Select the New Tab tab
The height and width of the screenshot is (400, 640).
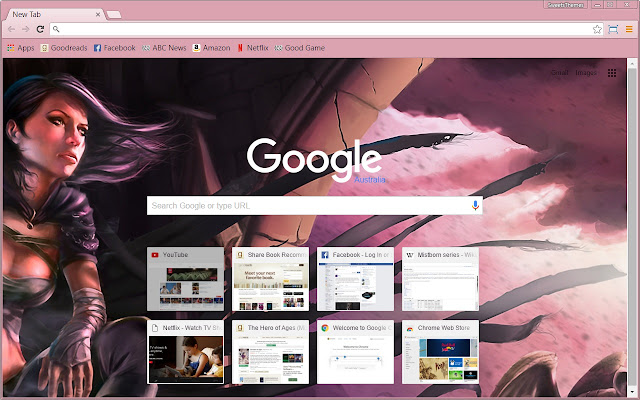click(x=53, y=14)
